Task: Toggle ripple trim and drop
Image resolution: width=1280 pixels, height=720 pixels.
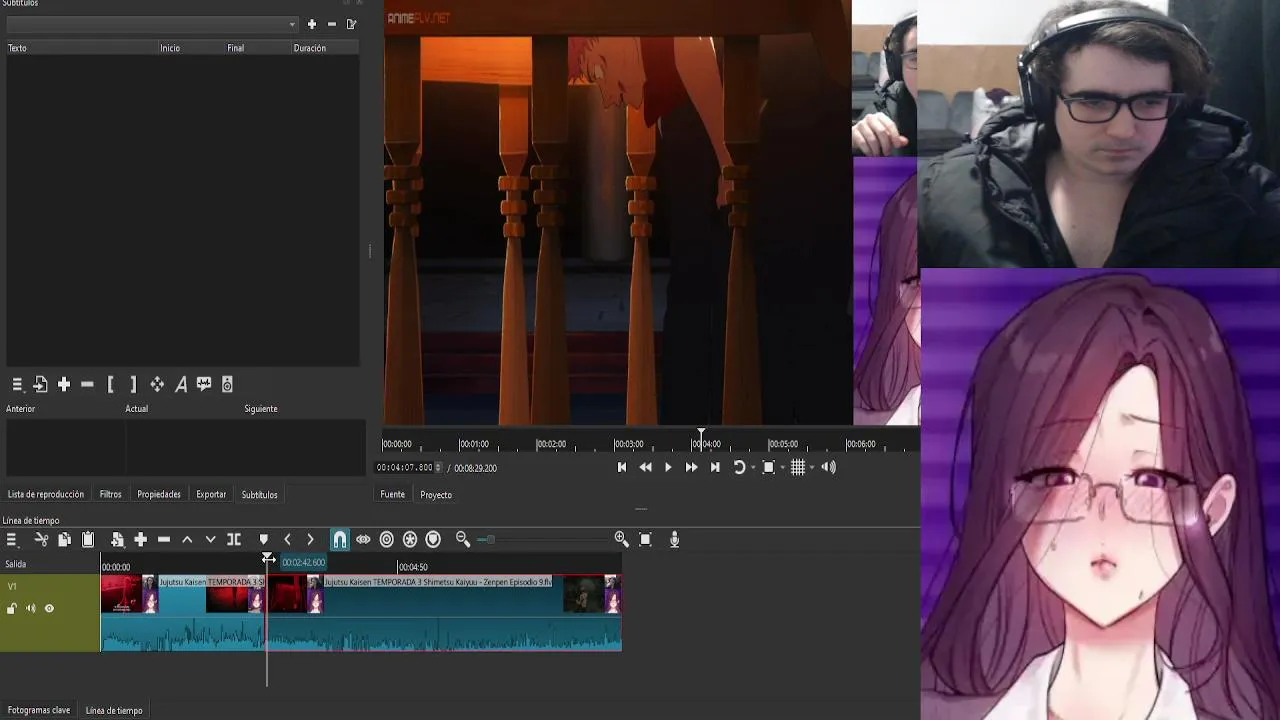Action: 387,539
